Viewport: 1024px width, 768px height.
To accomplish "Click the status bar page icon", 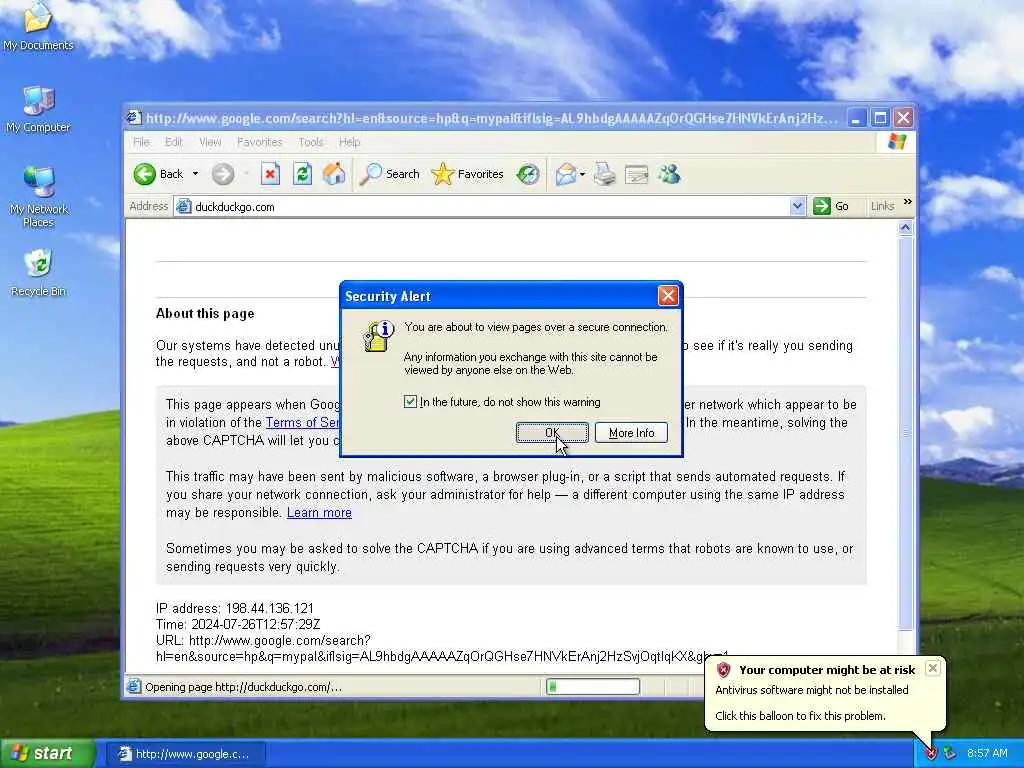I will [x=134, y=686].
